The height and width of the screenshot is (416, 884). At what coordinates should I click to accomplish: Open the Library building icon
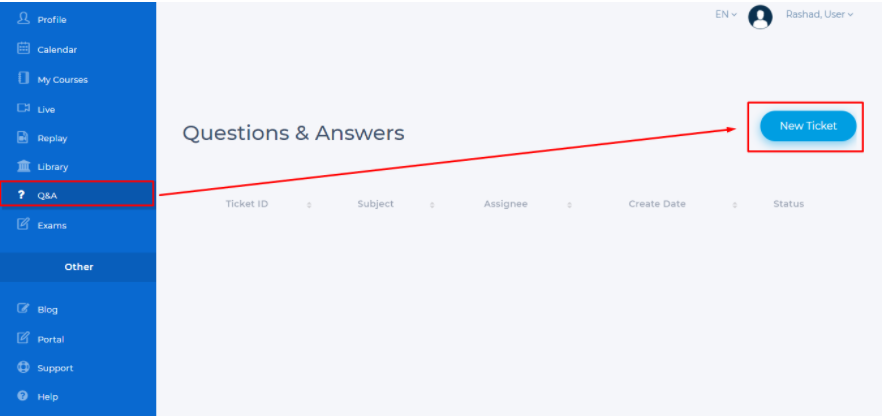23,166
